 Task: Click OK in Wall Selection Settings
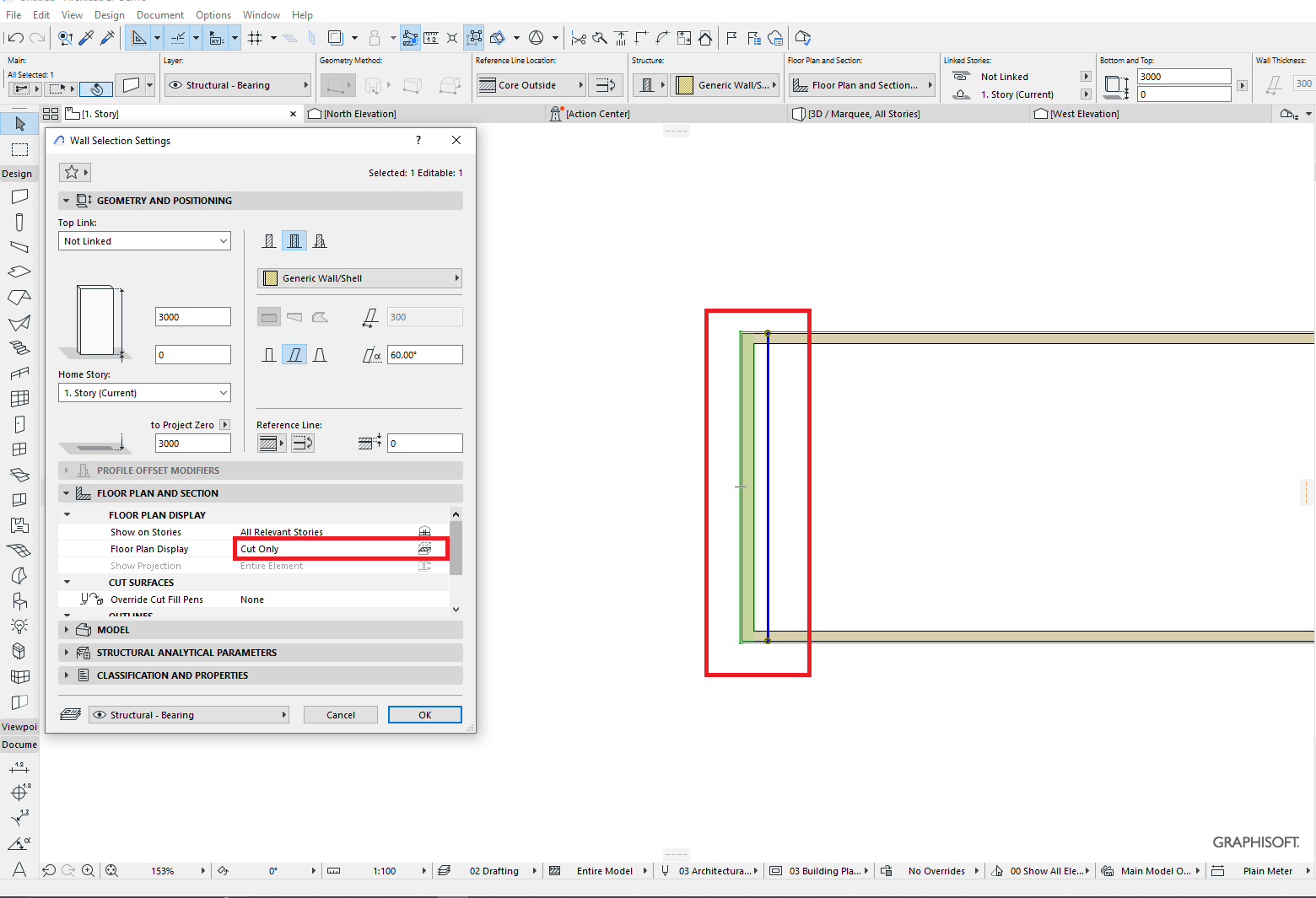coord(424,714)
